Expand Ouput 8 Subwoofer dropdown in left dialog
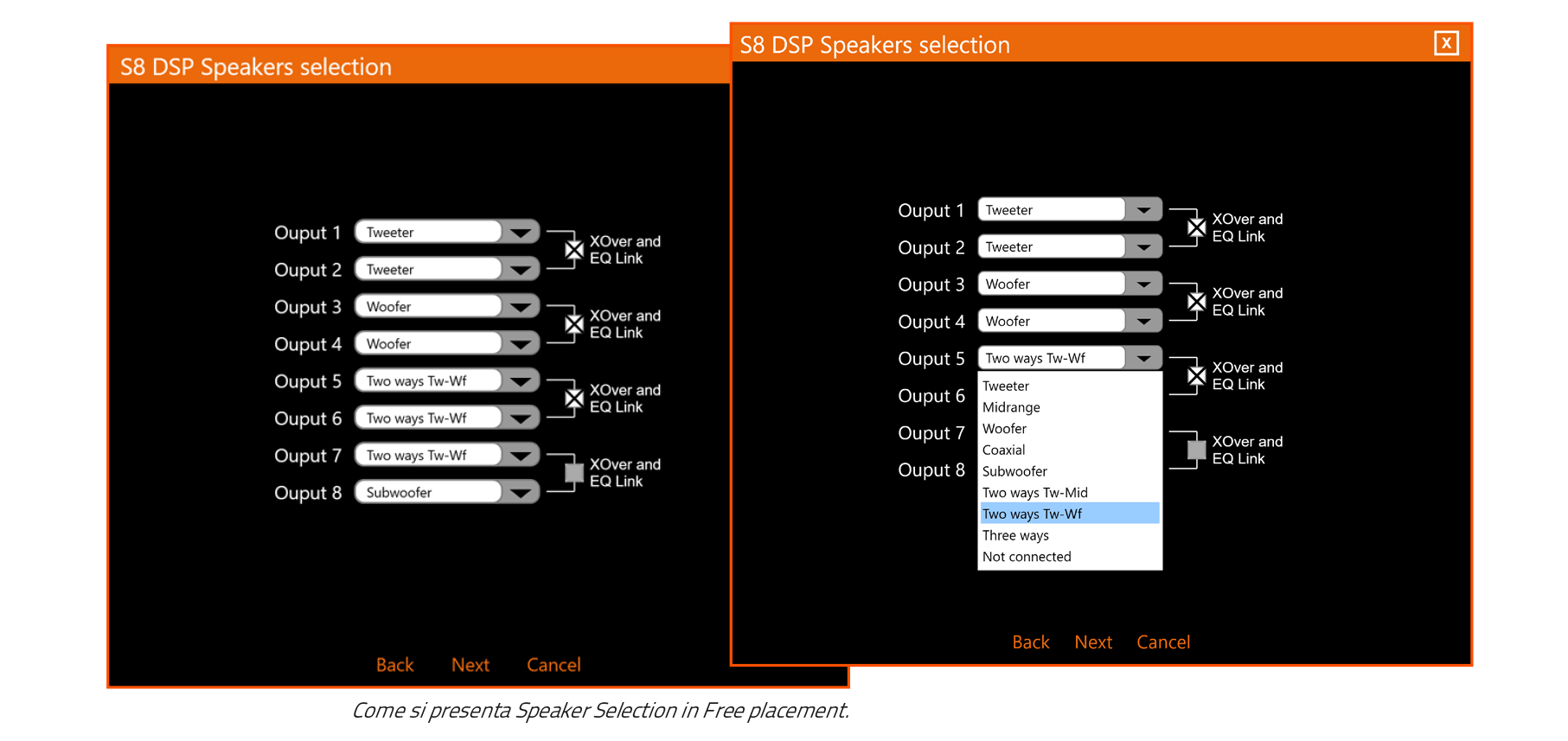The width and height of the screenshot is (1568, 741). tap(520, 493)
